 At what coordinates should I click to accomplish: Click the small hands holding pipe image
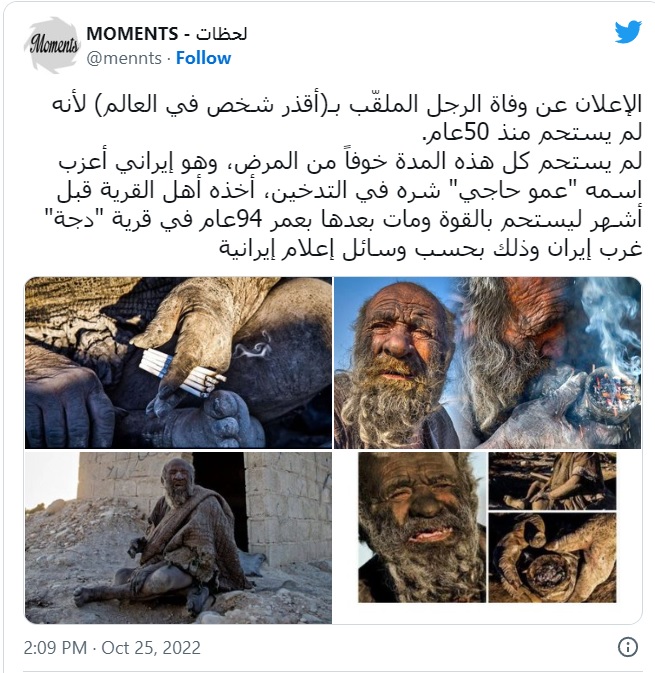pos(553,558)
